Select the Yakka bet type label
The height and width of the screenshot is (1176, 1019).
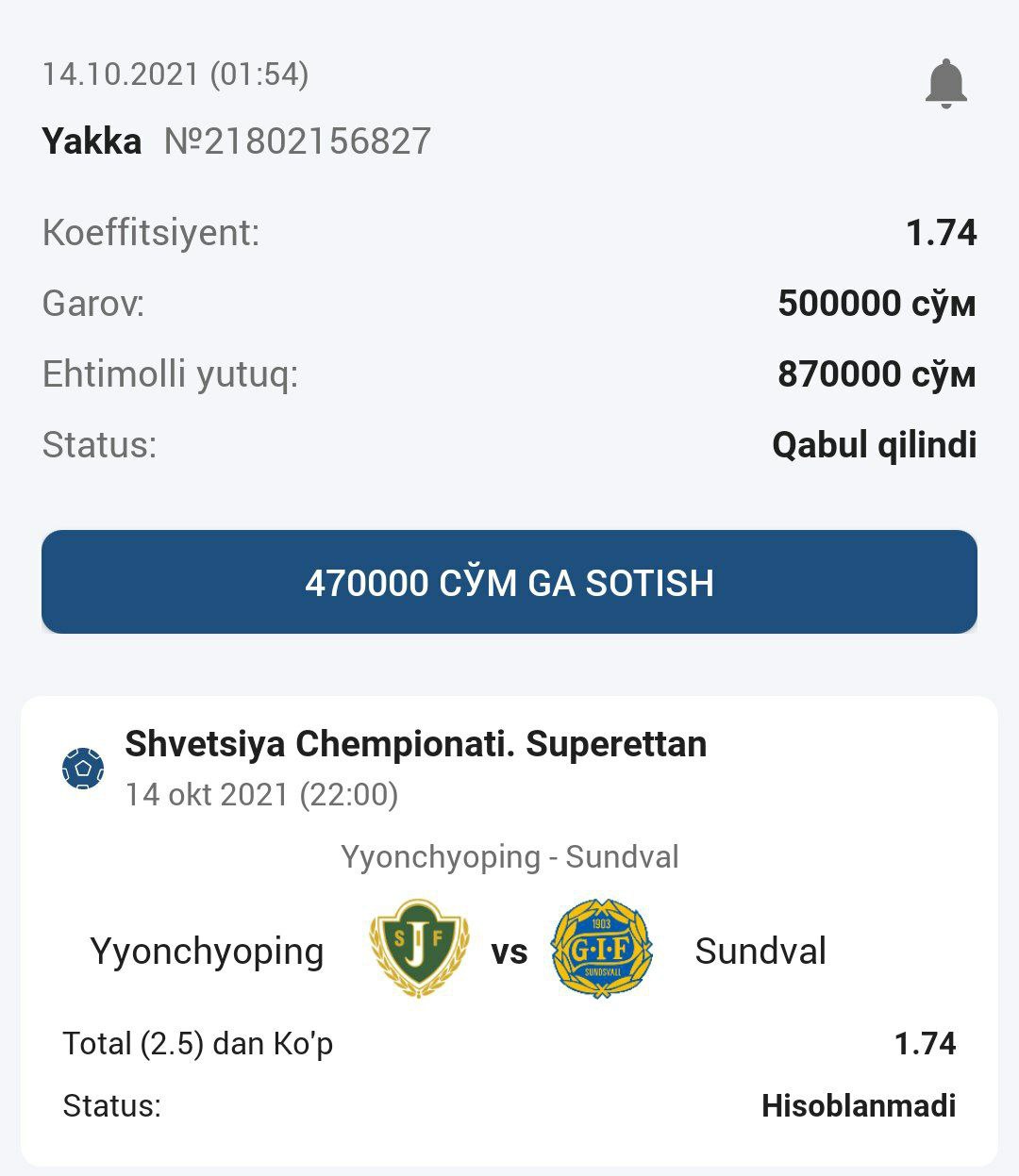[92, 141]
